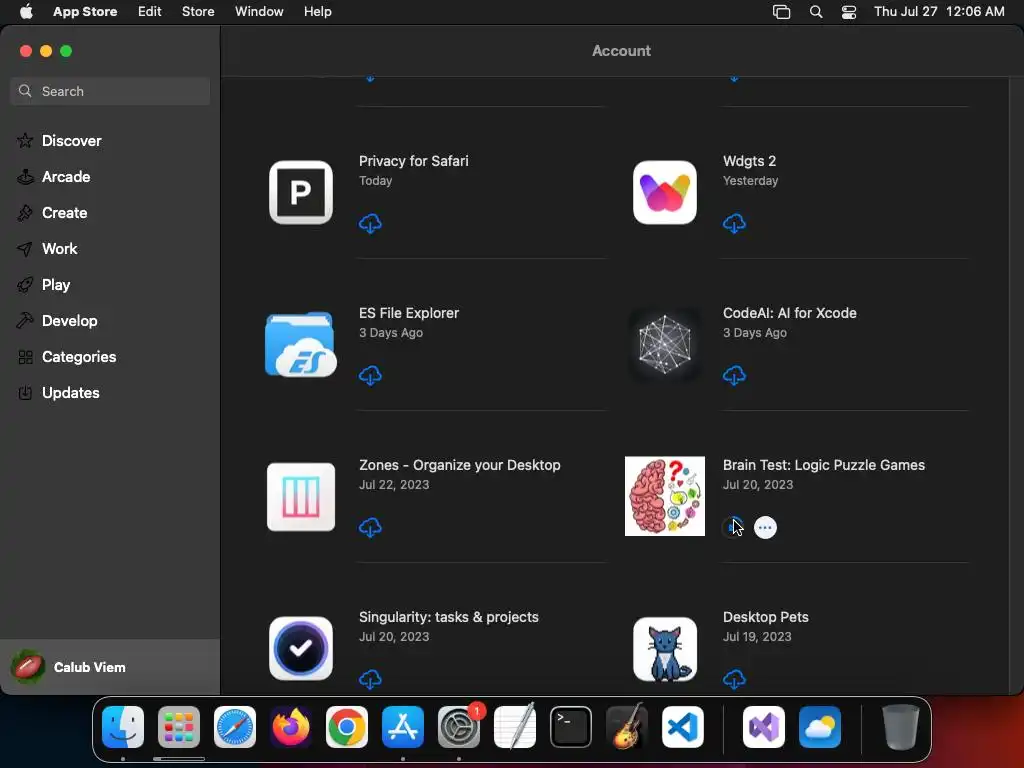Open Singularity checkmark app icon
The image size is (1024, 768).
pyautogui.click(x=301, y=648)
